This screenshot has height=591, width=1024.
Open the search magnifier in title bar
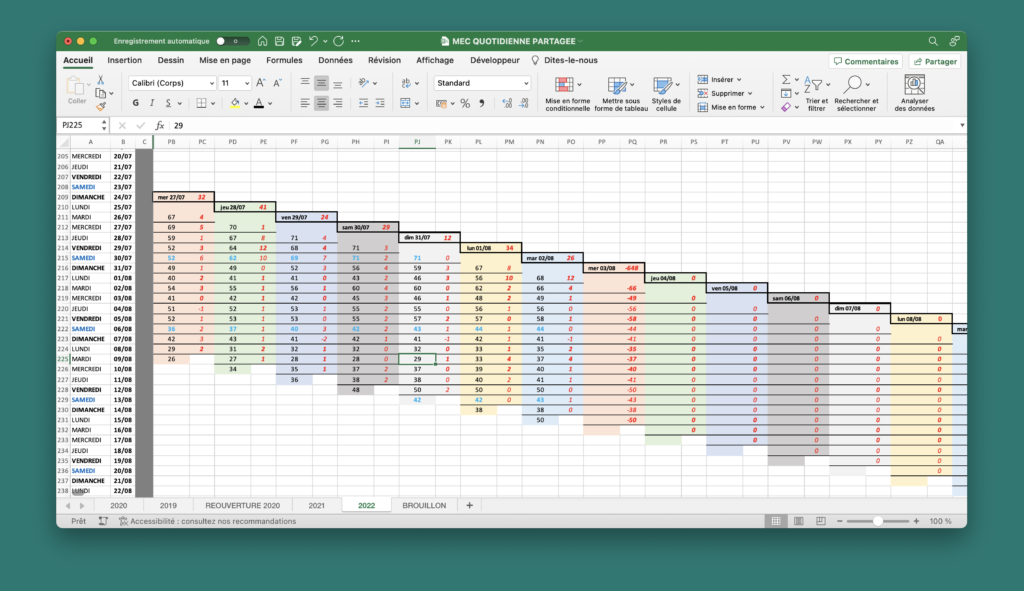(933, 41)
